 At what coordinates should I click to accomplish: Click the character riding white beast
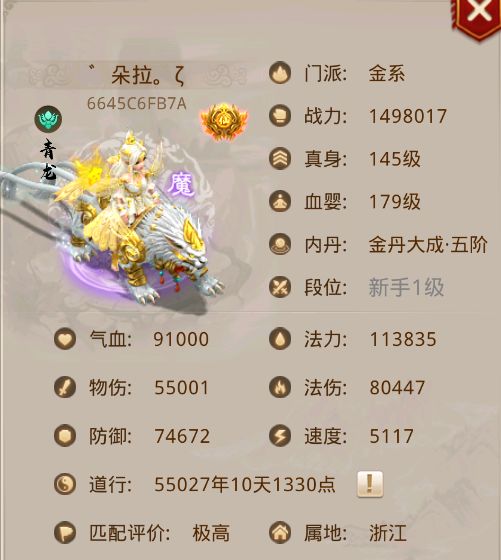pyautogui.click(x=139, y=221)
